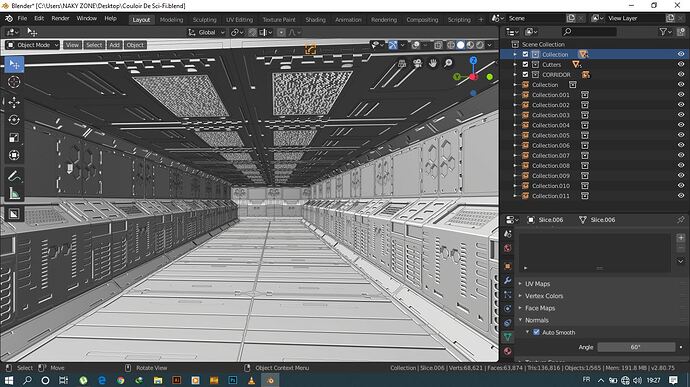Image resolution: width=690 pixels, height=387 pixels.
Task: Toggle perspective/orthographic grid icon in viewport
Action: [x=402, y=63]
